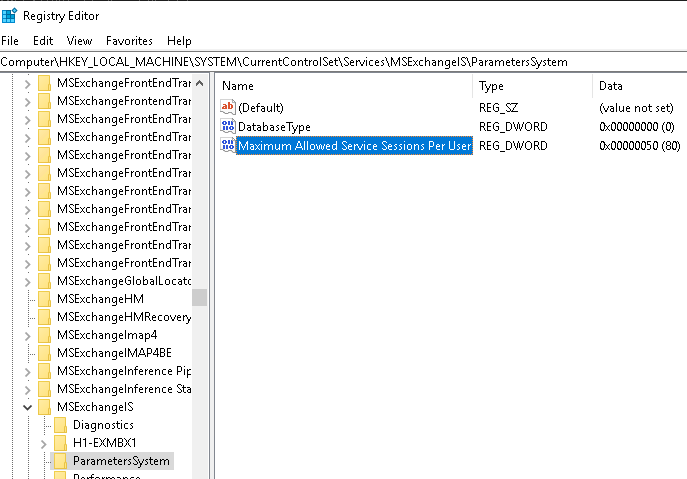Click the MSExchangeHMRecovery folder icon
Screen dimensions: 687x479
(45, 317)
